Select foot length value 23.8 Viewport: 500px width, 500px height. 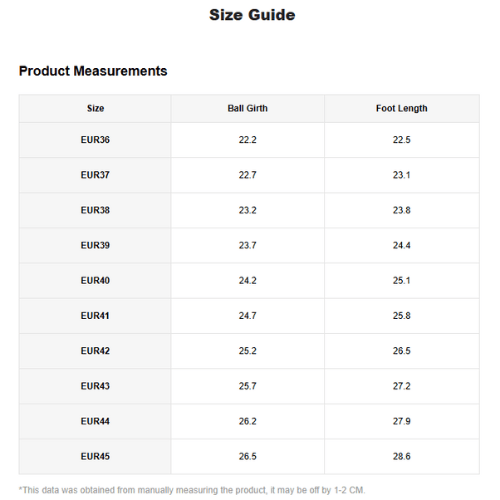(x=402, y=210)
